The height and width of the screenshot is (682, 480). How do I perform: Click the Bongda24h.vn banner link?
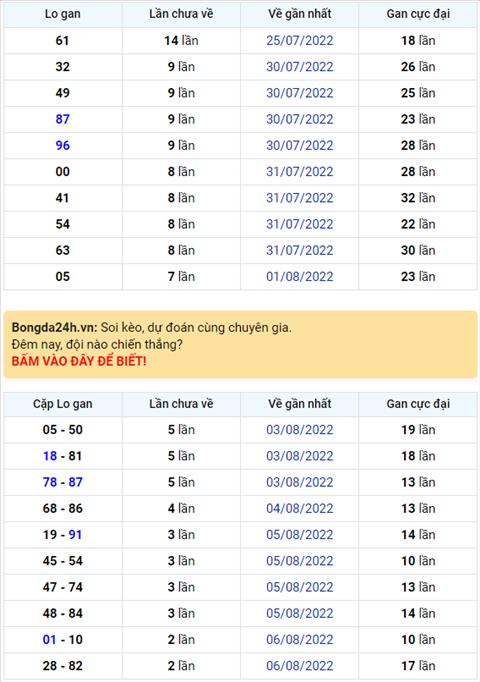[x=240, y=344]
